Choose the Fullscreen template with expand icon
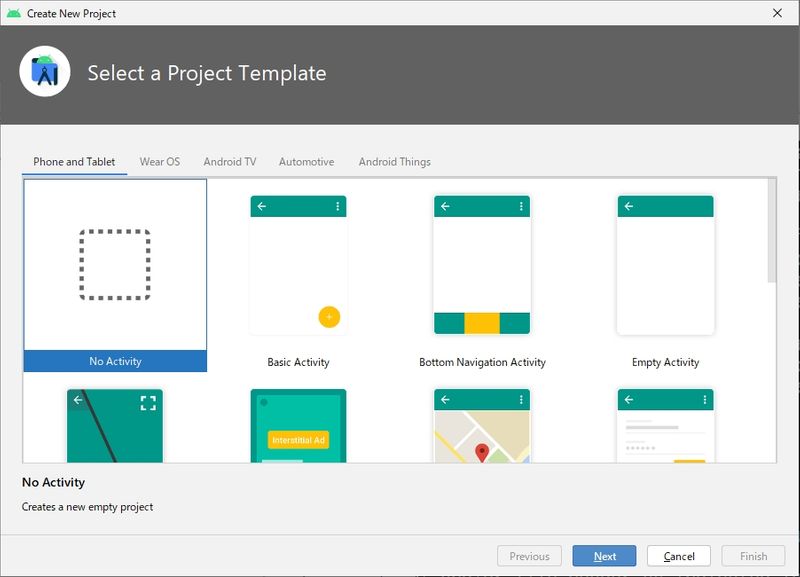The image size is (800, 577). (x=115, y=426)
